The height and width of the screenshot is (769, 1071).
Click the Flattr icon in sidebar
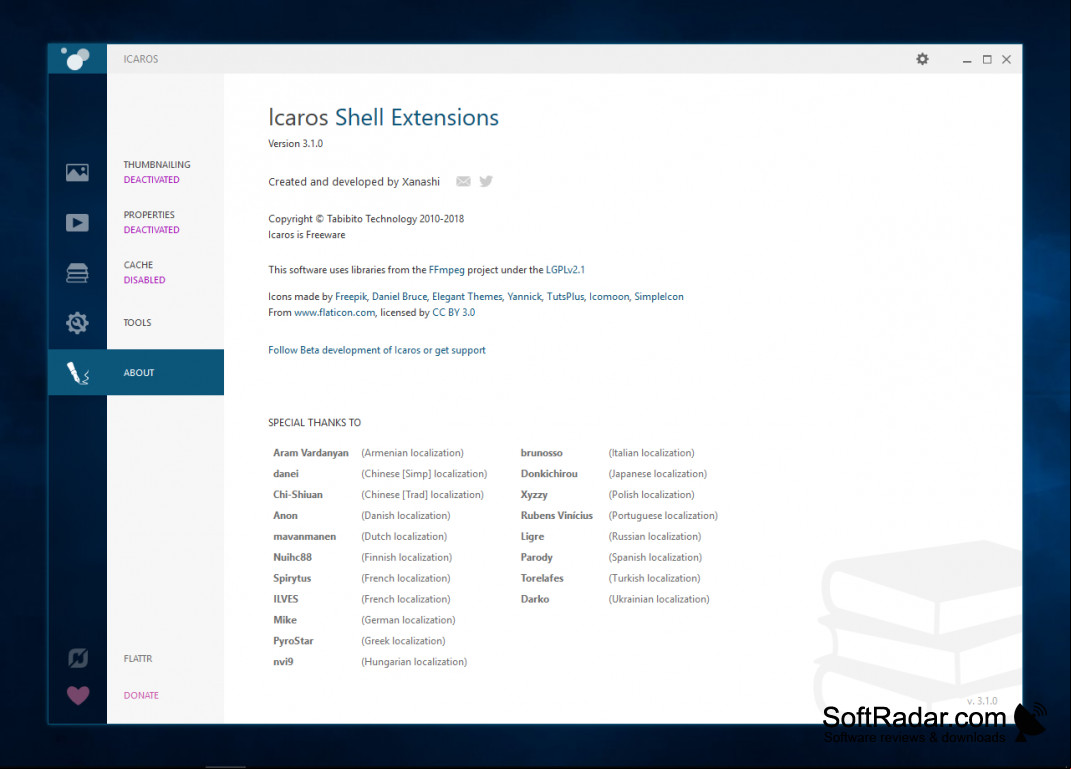coord(78,658)
